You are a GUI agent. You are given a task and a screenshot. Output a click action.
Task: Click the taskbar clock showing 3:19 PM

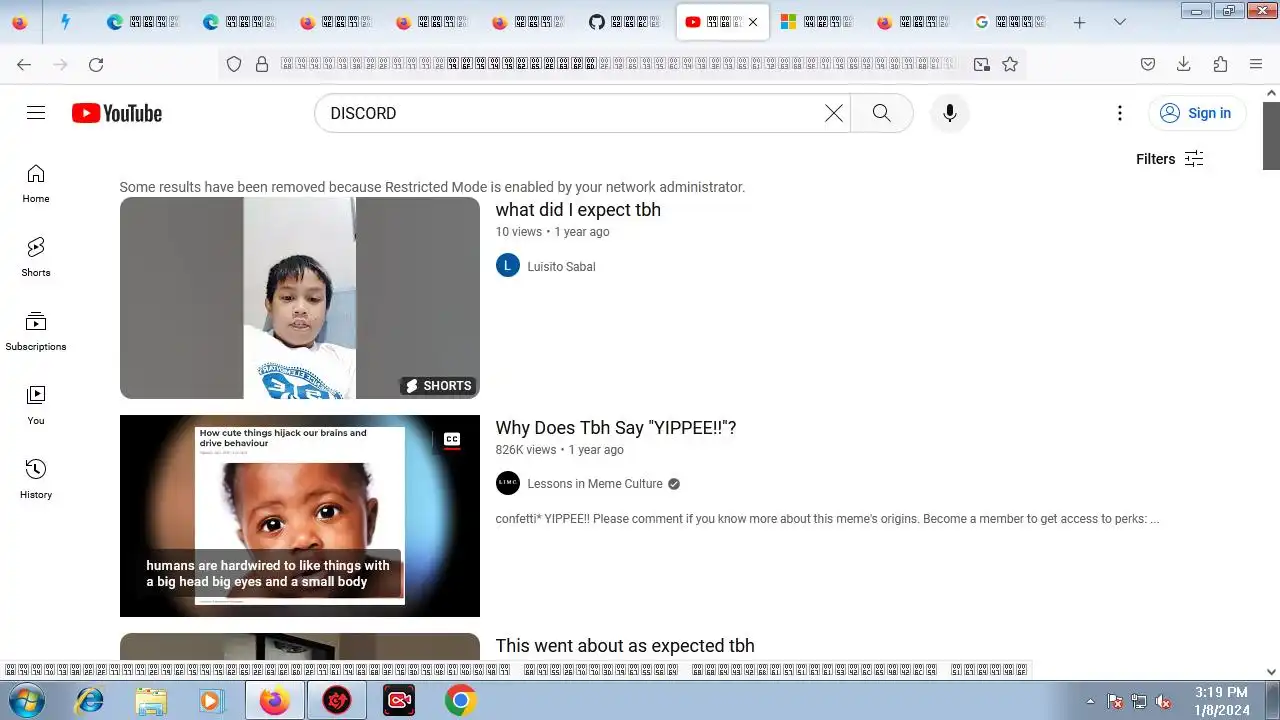click(1222, 701)
